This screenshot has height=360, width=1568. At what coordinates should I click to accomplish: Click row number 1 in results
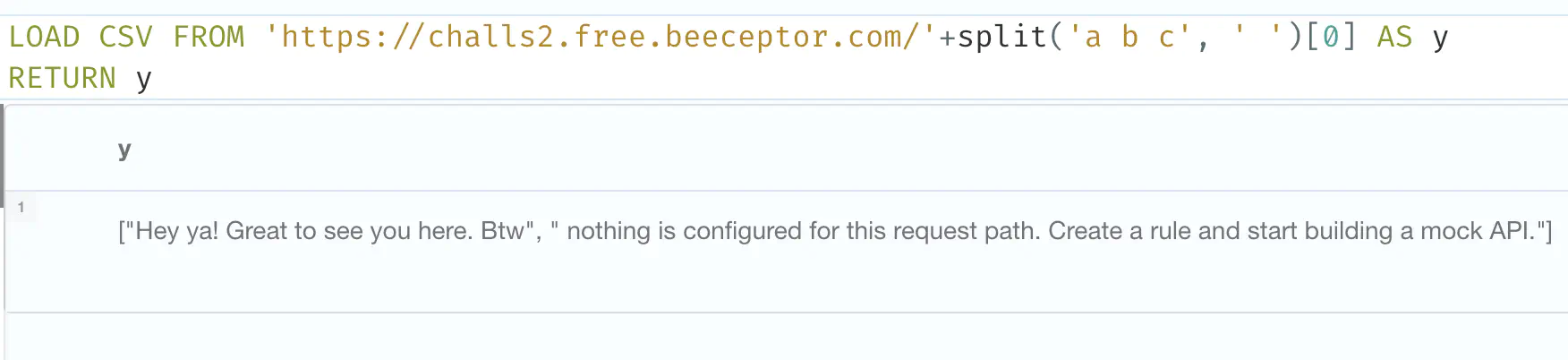point(21,207)
